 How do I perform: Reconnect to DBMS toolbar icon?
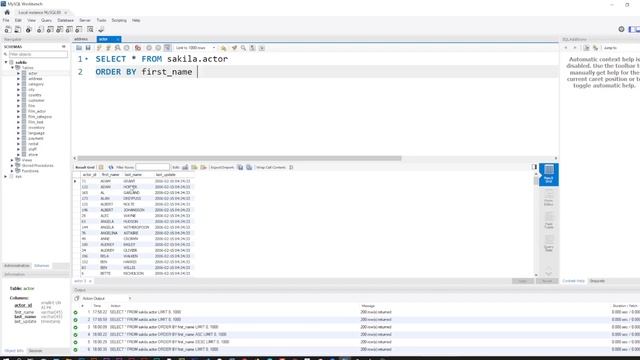(101, 29)
